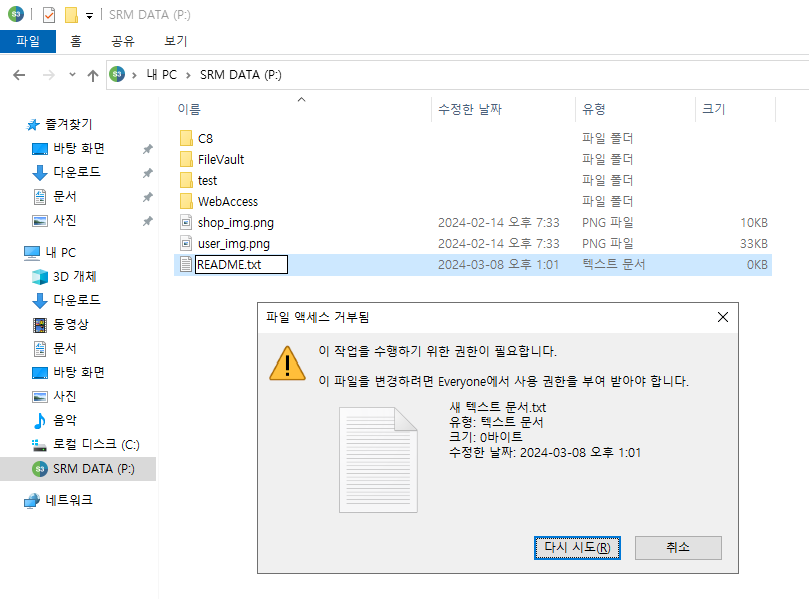
Task: Click the new folder quick access icon
Action: (71, 14)
